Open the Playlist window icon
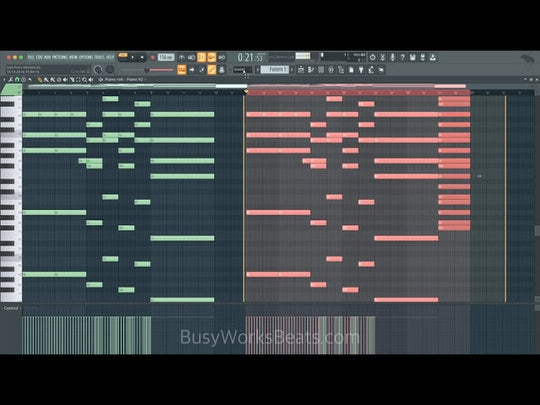540x405 pixels. coord(301,70)
